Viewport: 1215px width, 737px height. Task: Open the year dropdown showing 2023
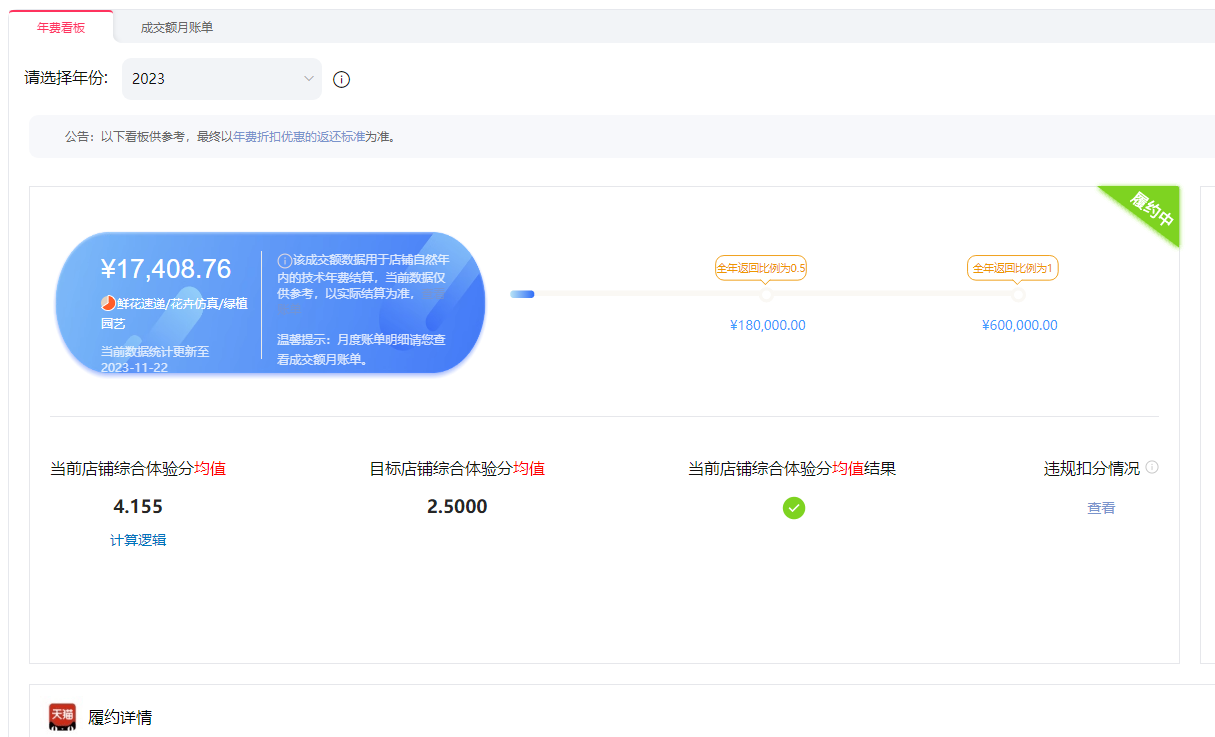222,79
